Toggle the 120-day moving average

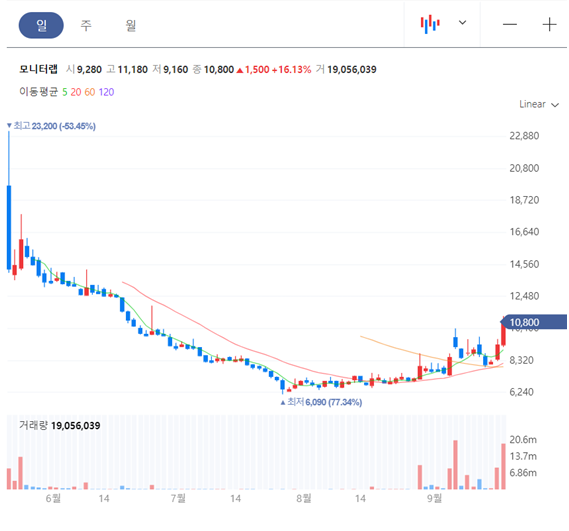tap(106, 92)
